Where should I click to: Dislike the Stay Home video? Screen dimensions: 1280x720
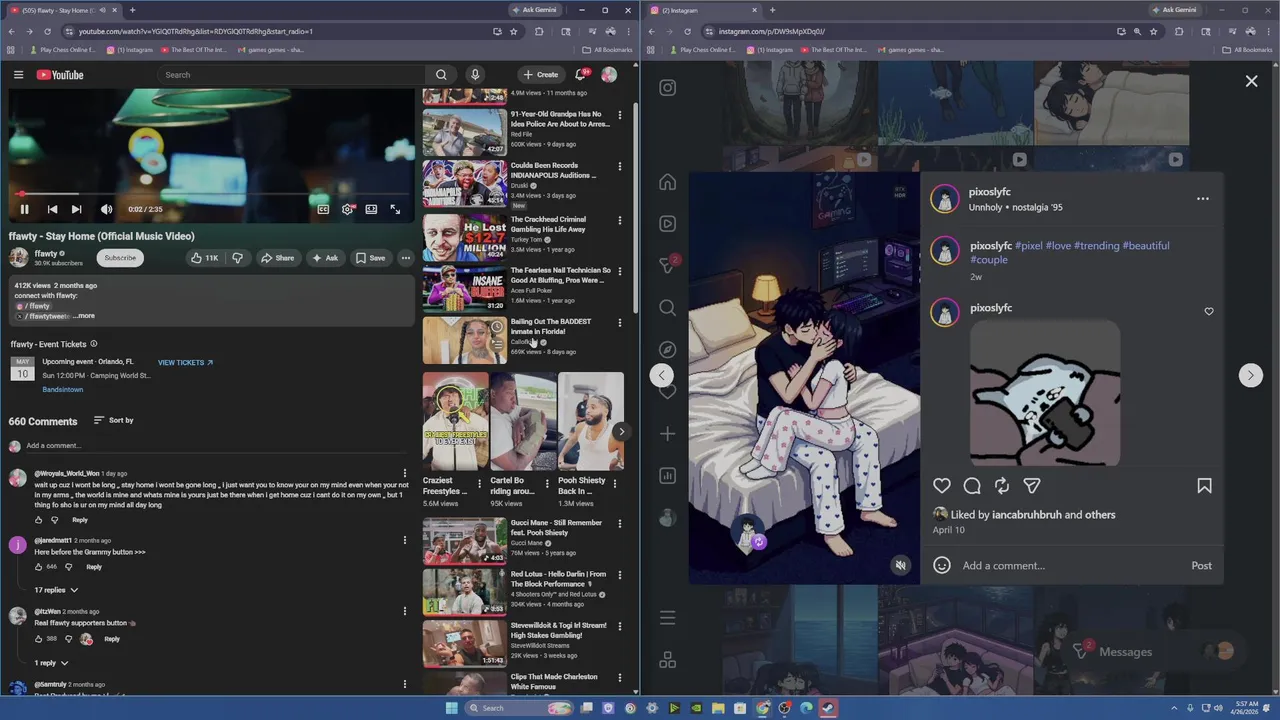coord(237,258)
